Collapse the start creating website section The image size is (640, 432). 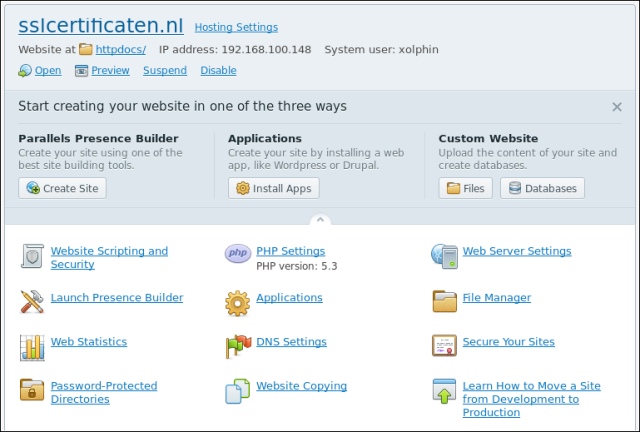pos(320,220)
